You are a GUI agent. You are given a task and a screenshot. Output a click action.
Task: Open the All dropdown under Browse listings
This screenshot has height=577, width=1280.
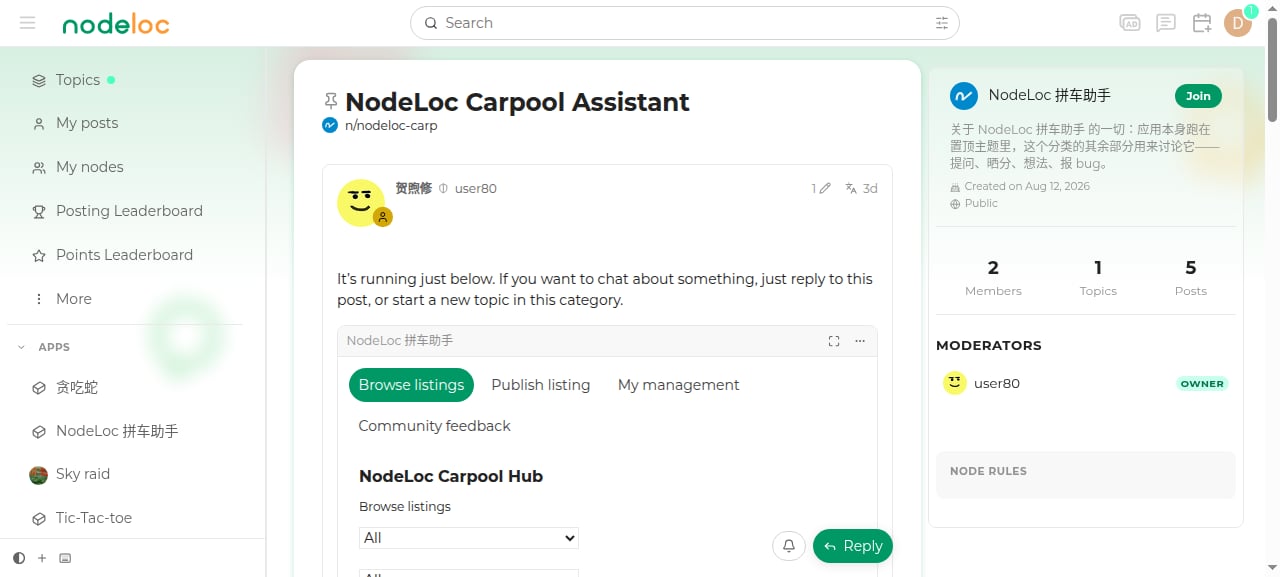tap(469, 538)
